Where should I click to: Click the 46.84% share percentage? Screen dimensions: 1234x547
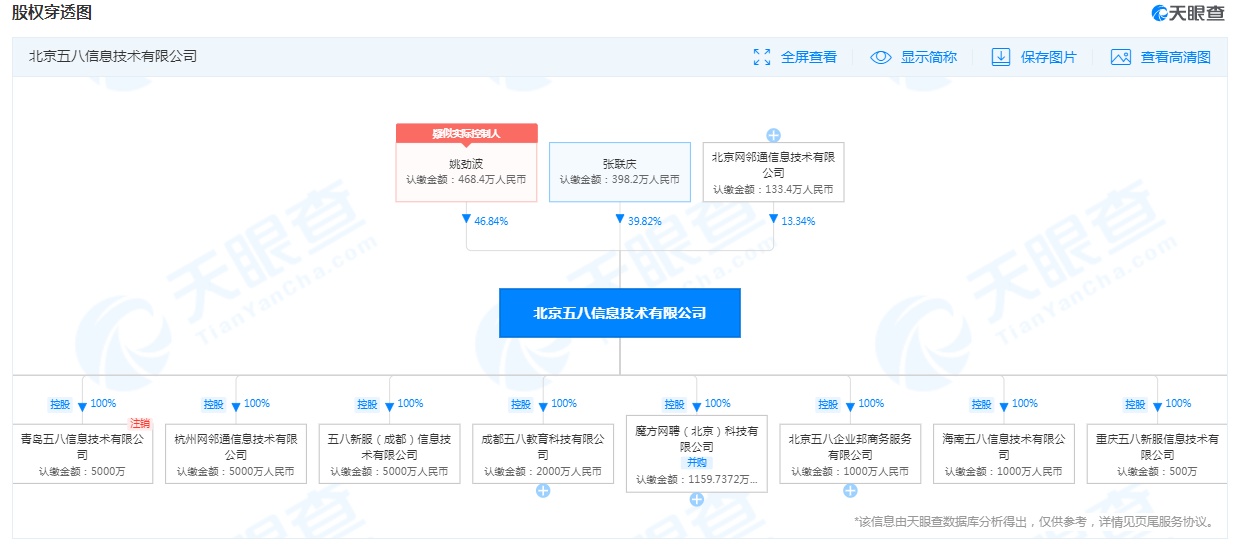(x=491, y=221)
